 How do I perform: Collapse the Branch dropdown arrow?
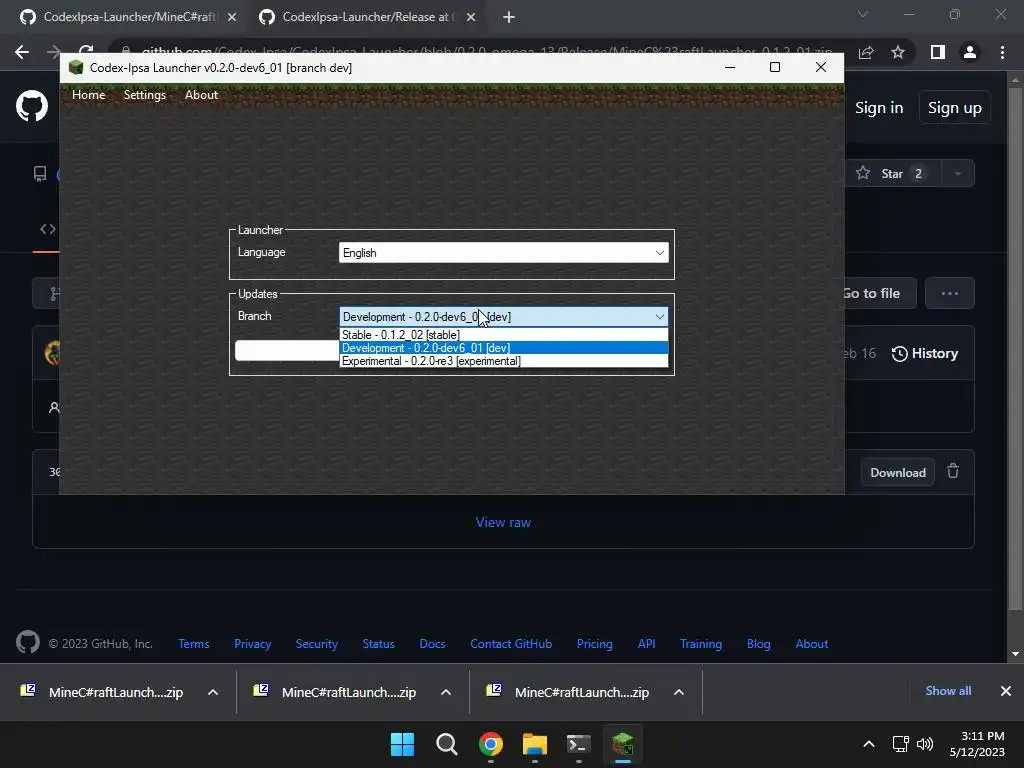(660, 317)
